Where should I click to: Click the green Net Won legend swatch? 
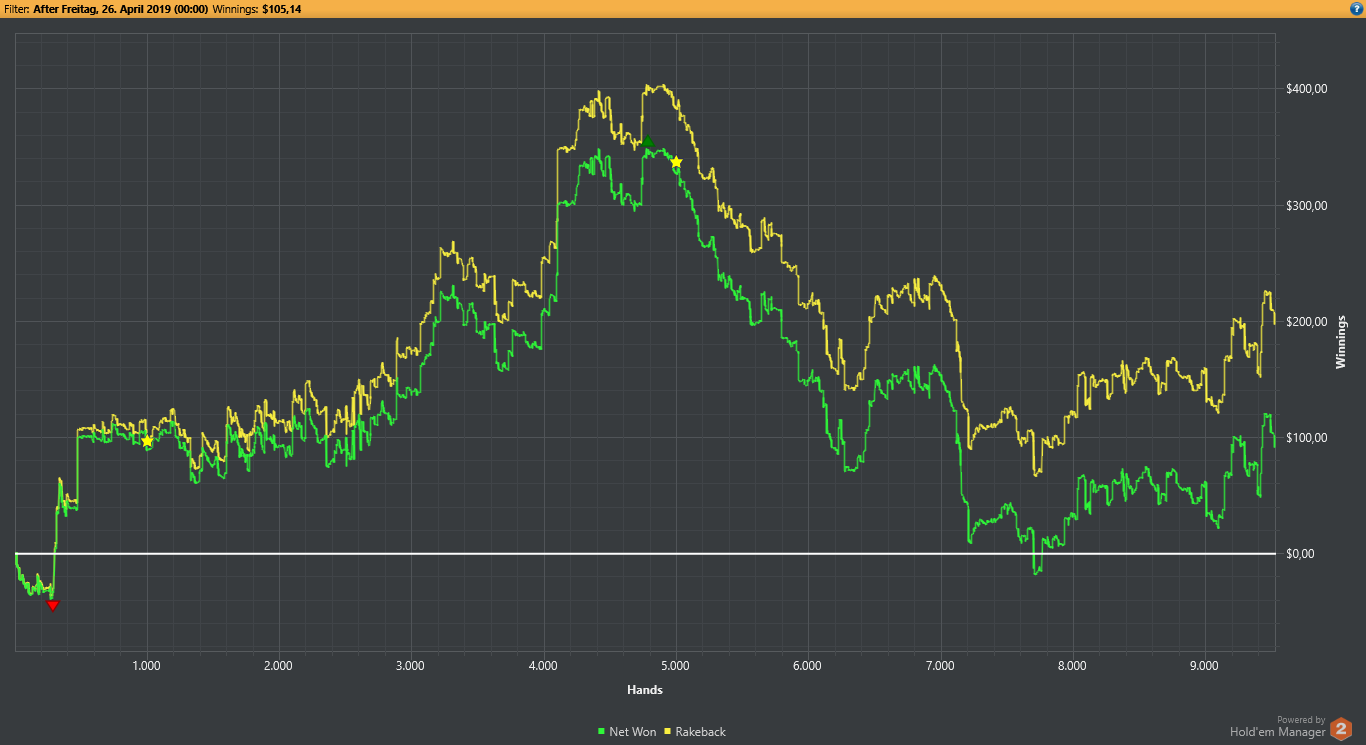(601, 732)
